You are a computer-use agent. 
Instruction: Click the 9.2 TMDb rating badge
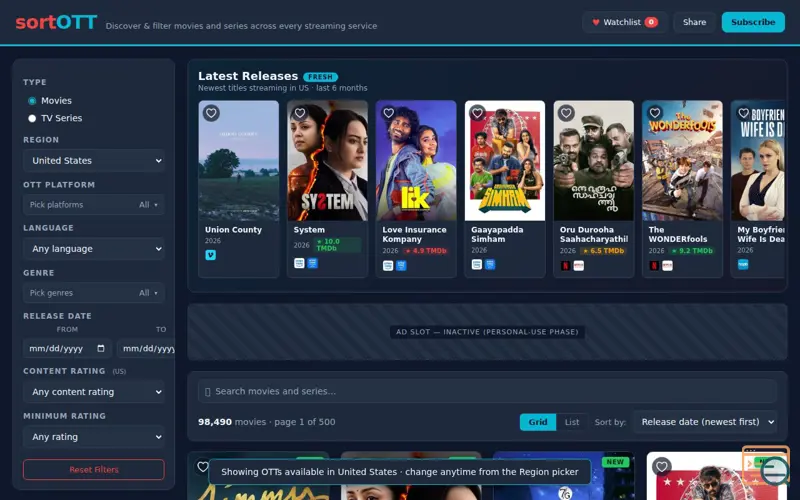pos(692,251)
